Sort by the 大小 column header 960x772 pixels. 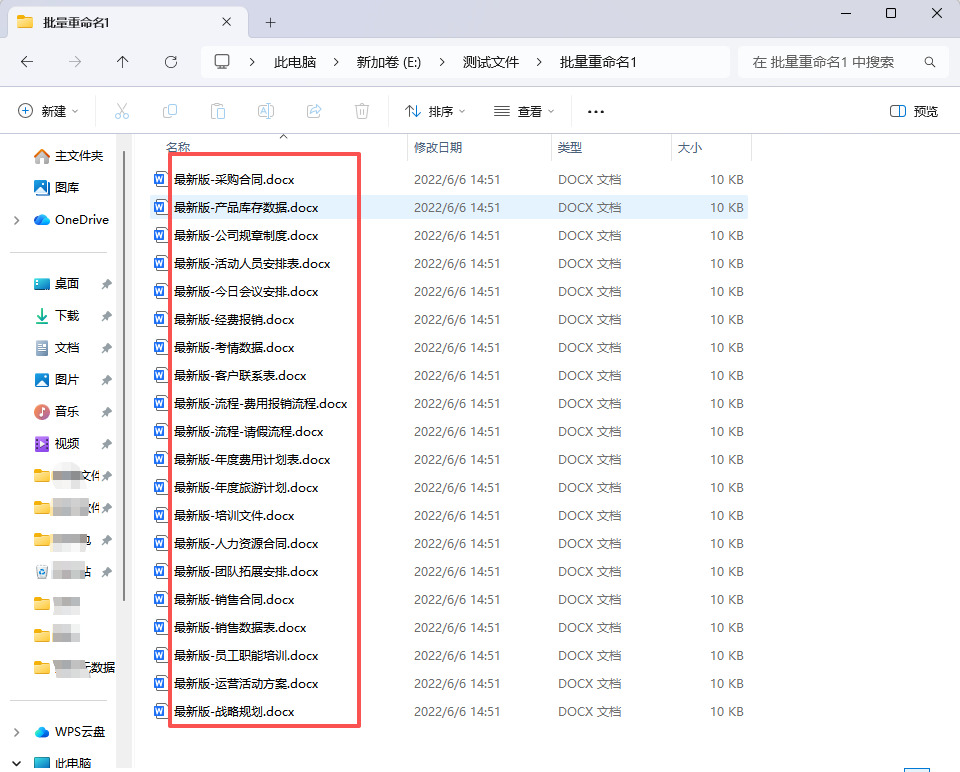[690, 148]
